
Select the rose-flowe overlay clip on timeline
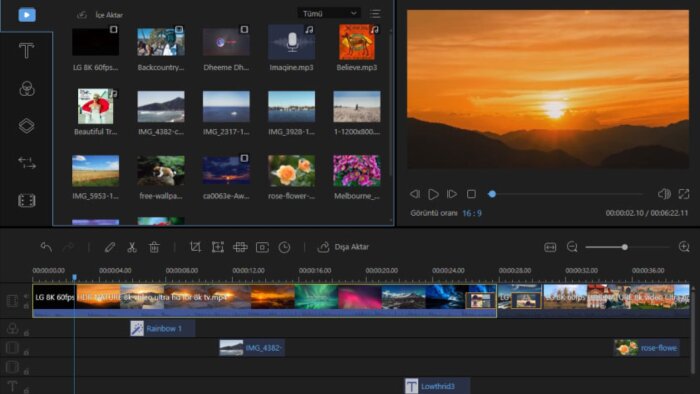pyautogui.click(x=646, y=348)
